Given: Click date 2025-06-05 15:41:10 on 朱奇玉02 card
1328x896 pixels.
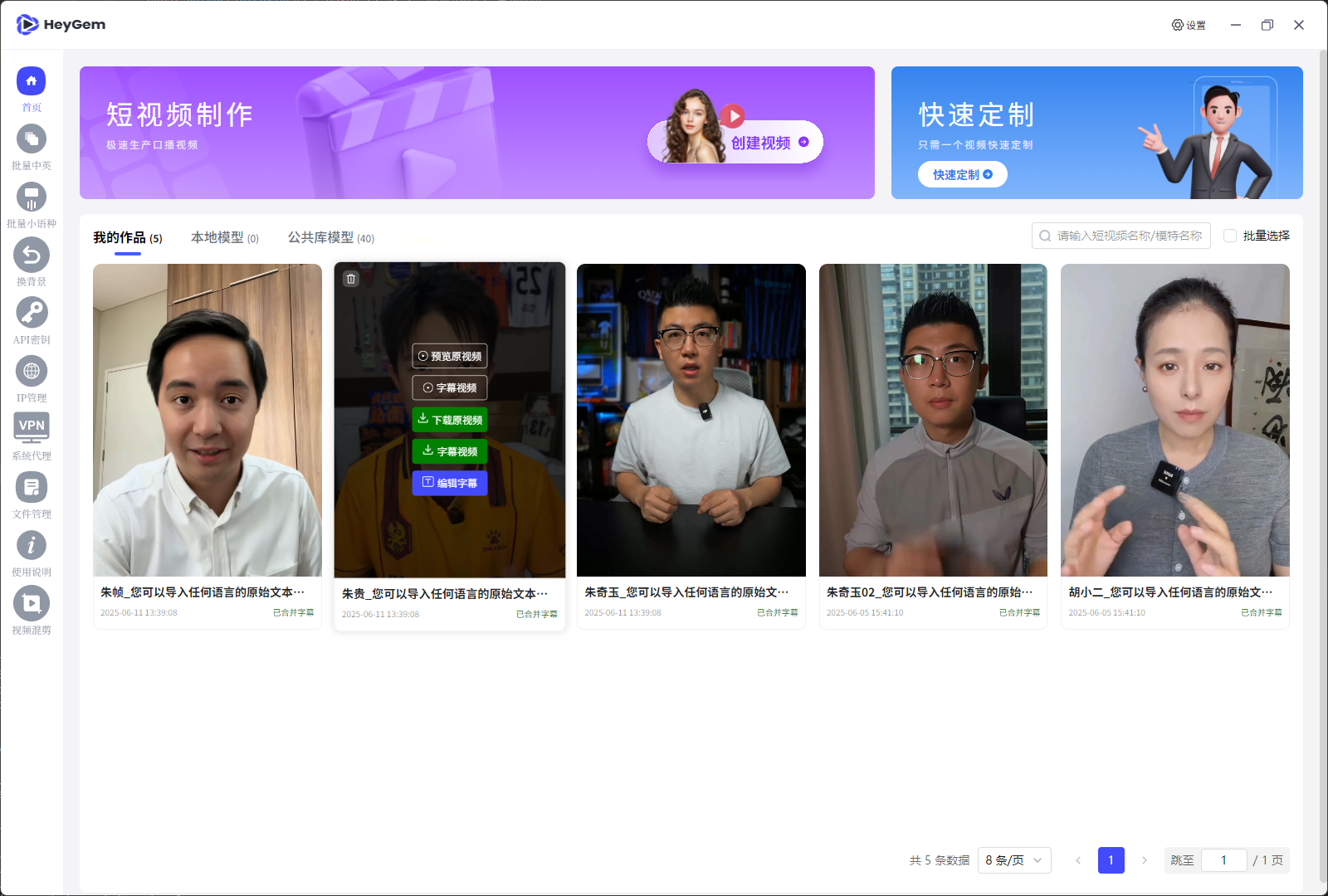Looking at the screenshot, I should 865,612.
